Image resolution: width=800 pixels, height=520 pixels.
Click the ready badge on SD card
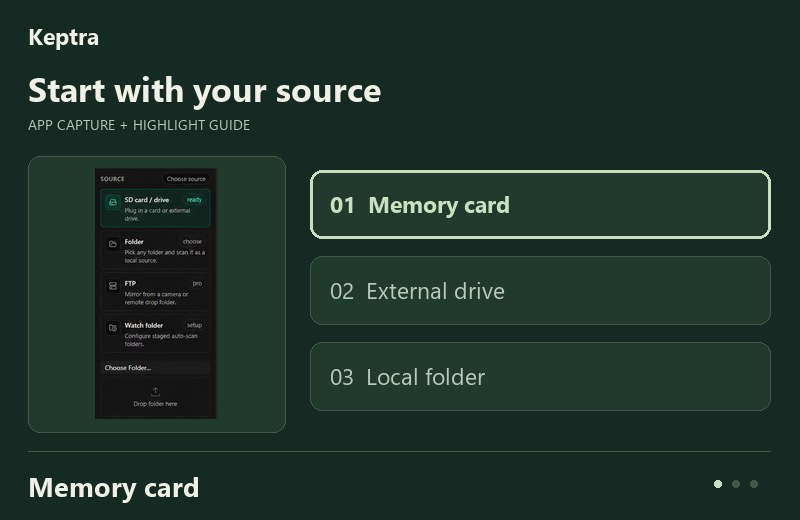pyautogui.click(x=194, y=200)
